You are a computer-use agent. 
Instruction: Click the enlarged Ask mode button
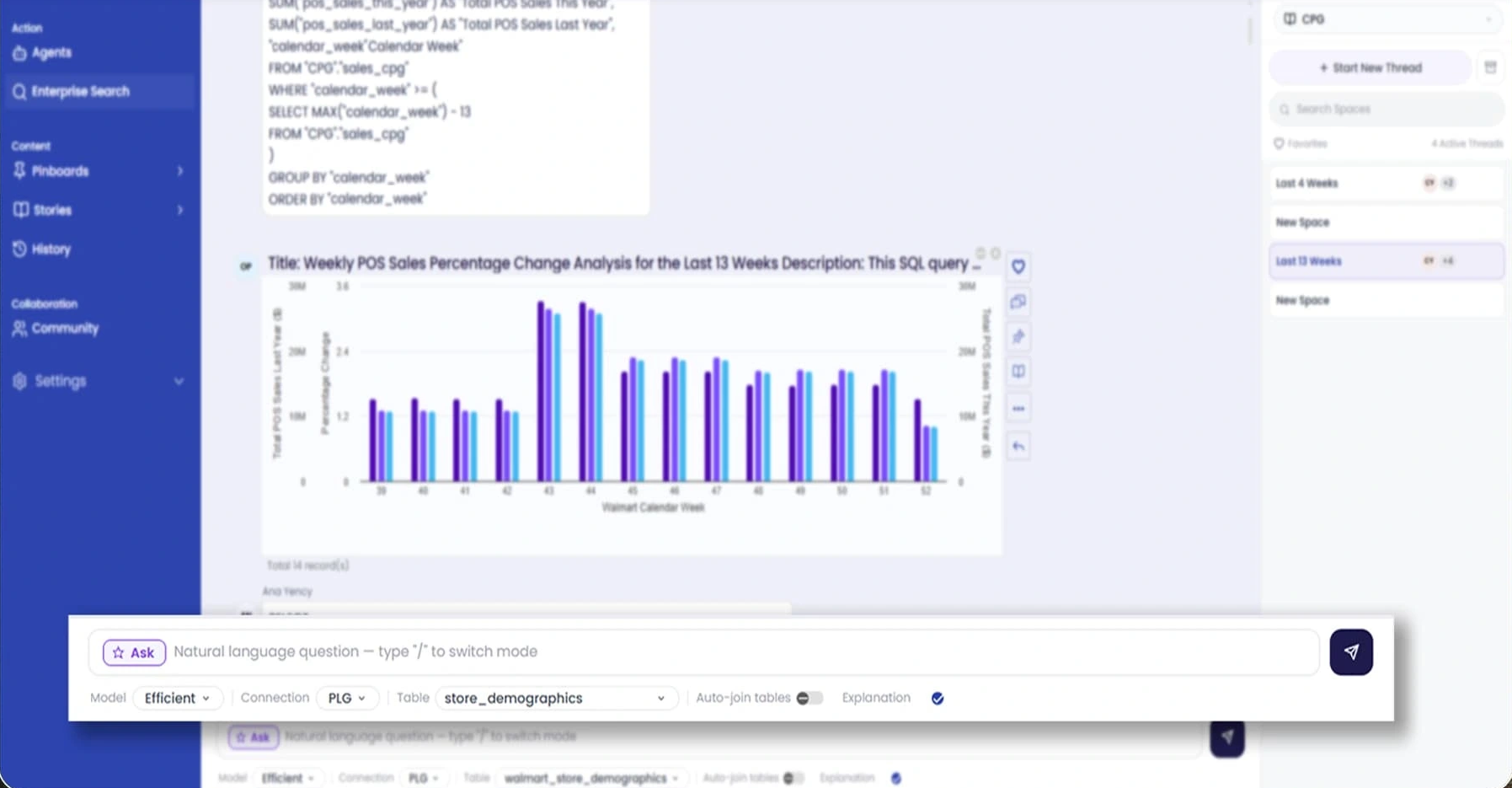point(134,652)
